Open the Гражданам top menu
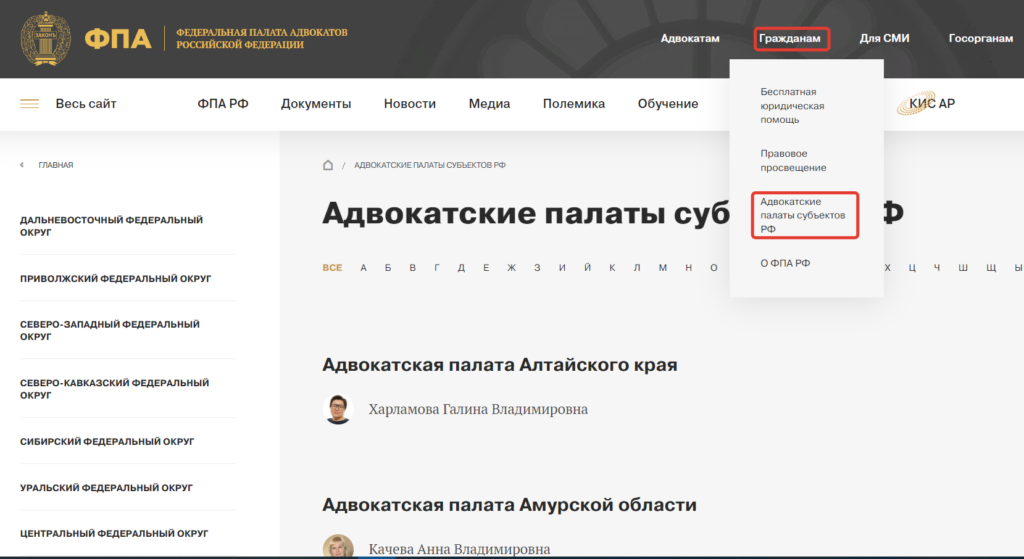This screenshot has width=1024, height=559. point(790,39)
